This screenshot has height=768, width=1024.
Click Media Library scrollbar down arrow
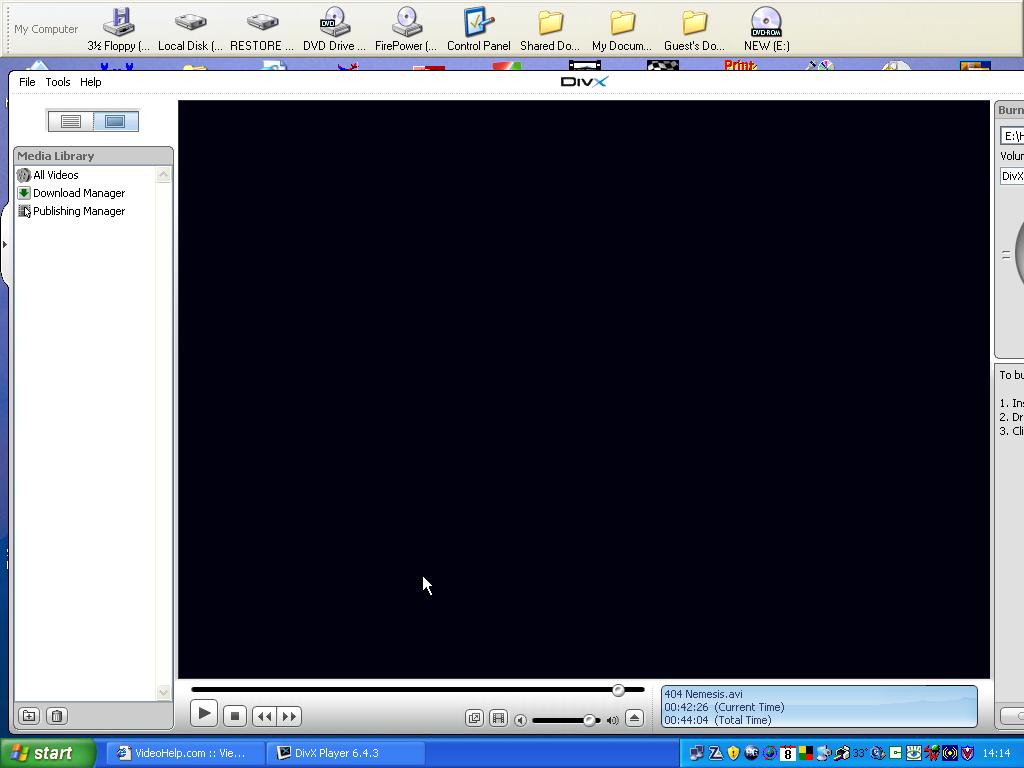click(163, 692)
